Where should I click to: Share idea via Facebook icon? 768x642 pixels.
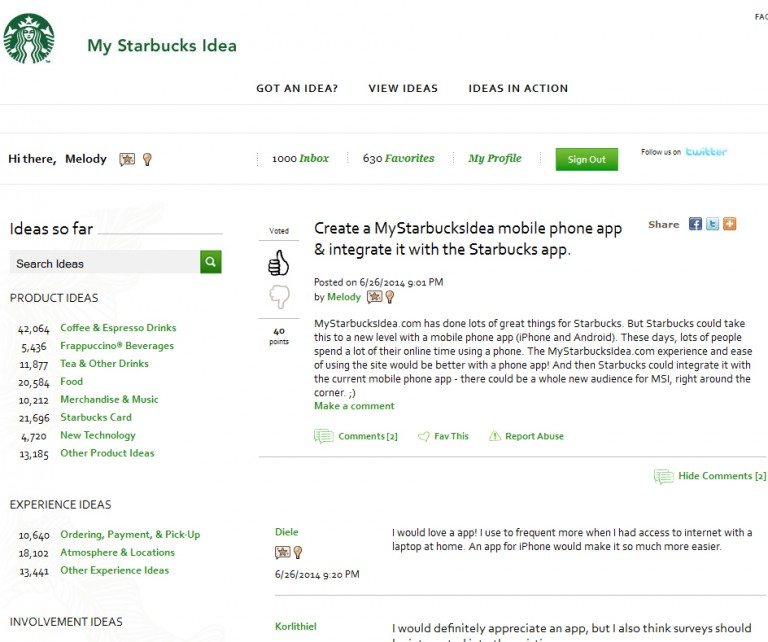[695, 224]
